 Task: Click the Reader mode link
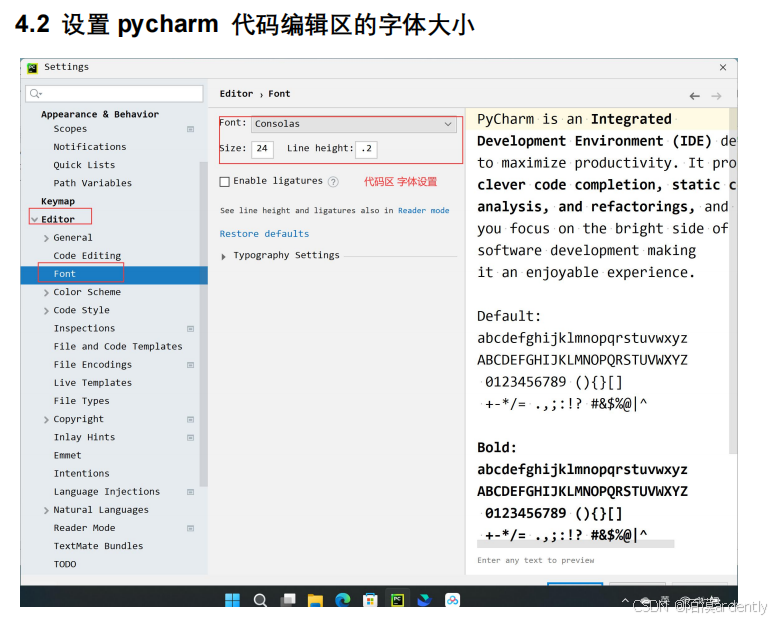[x=424, y=211]
